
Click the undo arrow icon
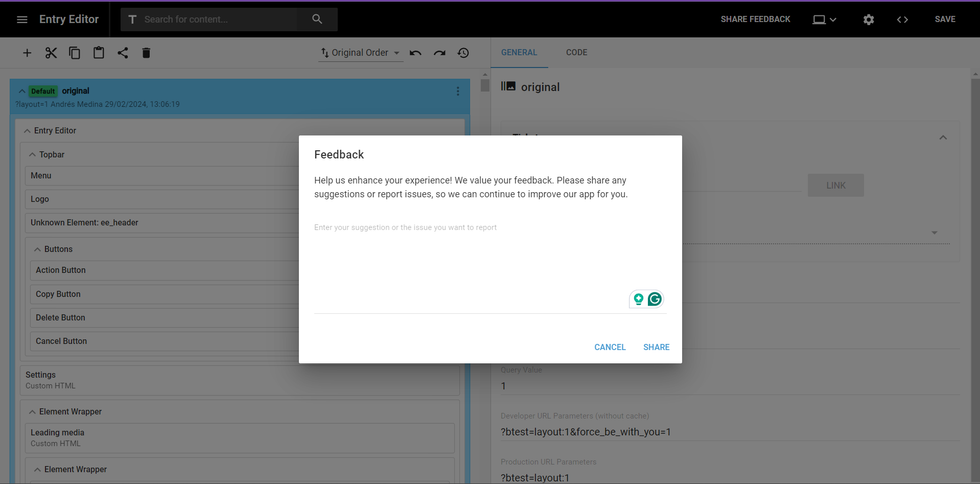pos(416,53)
